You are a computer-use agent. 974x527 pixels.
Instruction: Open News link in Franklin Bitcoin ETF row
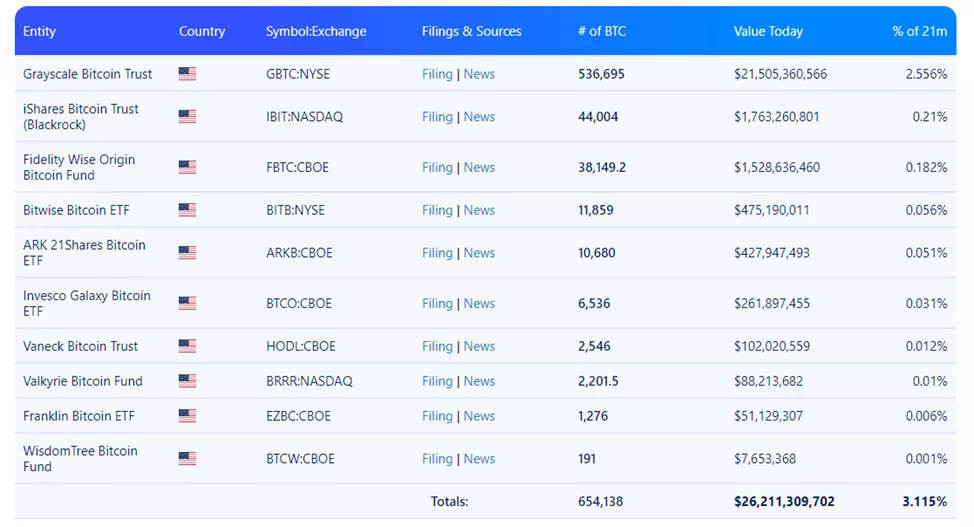click(479, 416)
